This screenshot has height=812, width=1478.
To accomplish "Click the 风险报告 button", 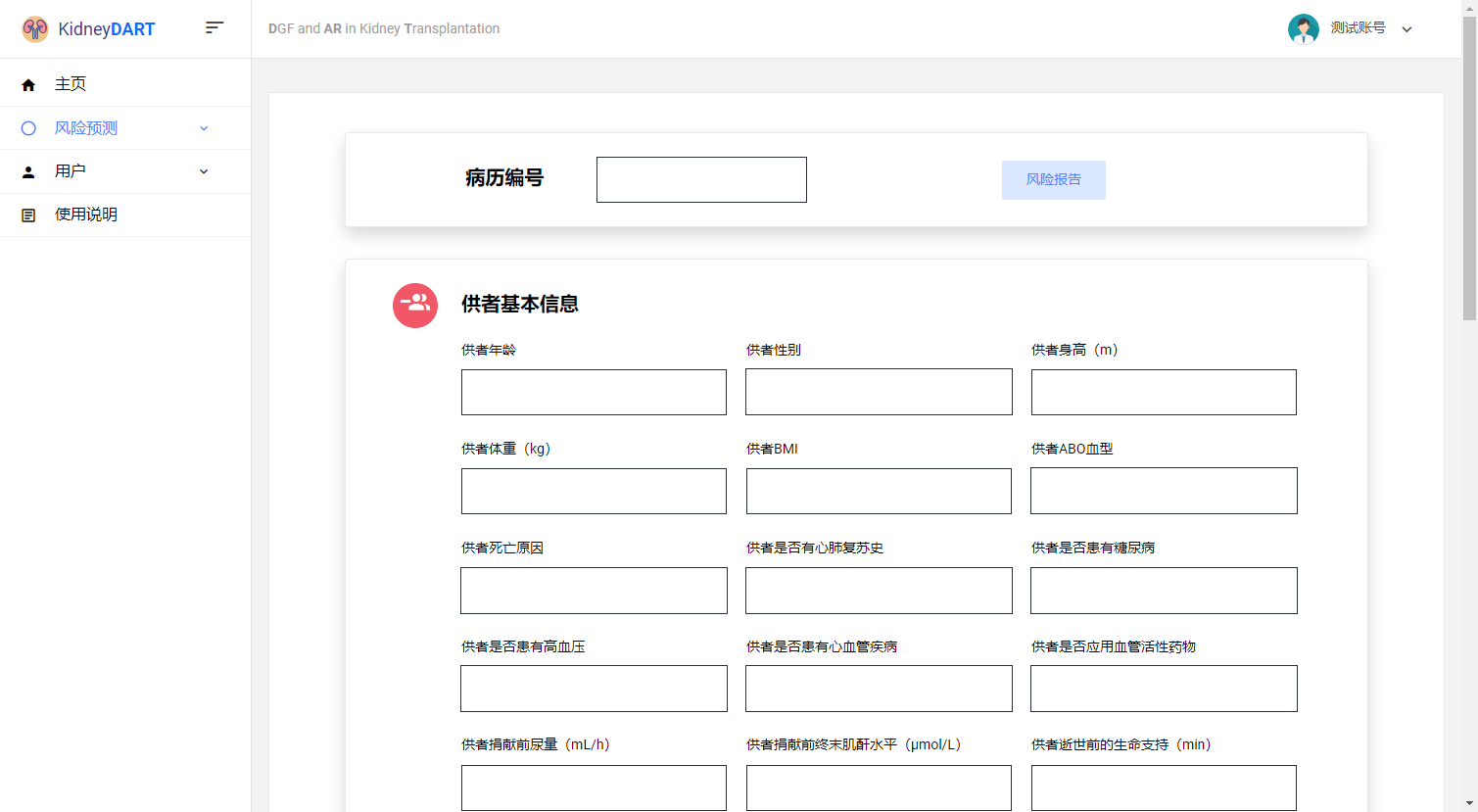I will (1053, 179).
